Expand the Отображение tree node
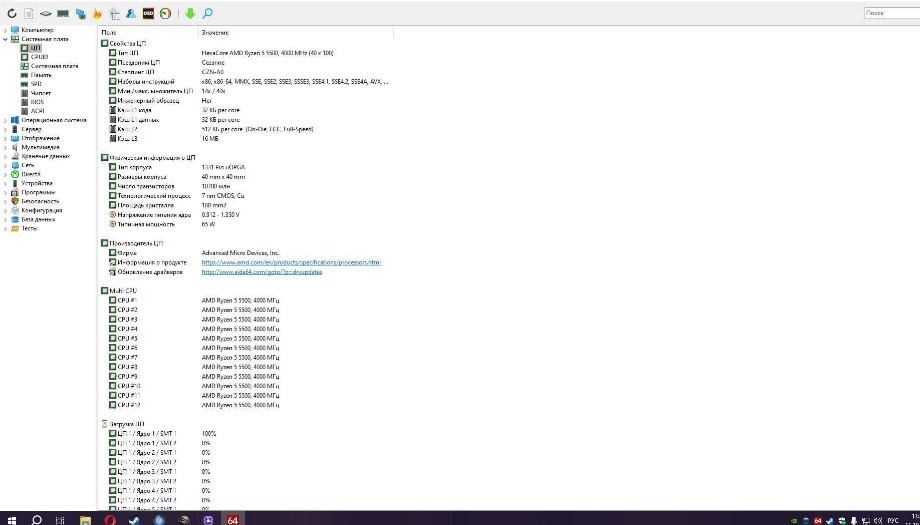Image resolution: width=920 pixels, height=525 pixels. [x=5, y=138]
